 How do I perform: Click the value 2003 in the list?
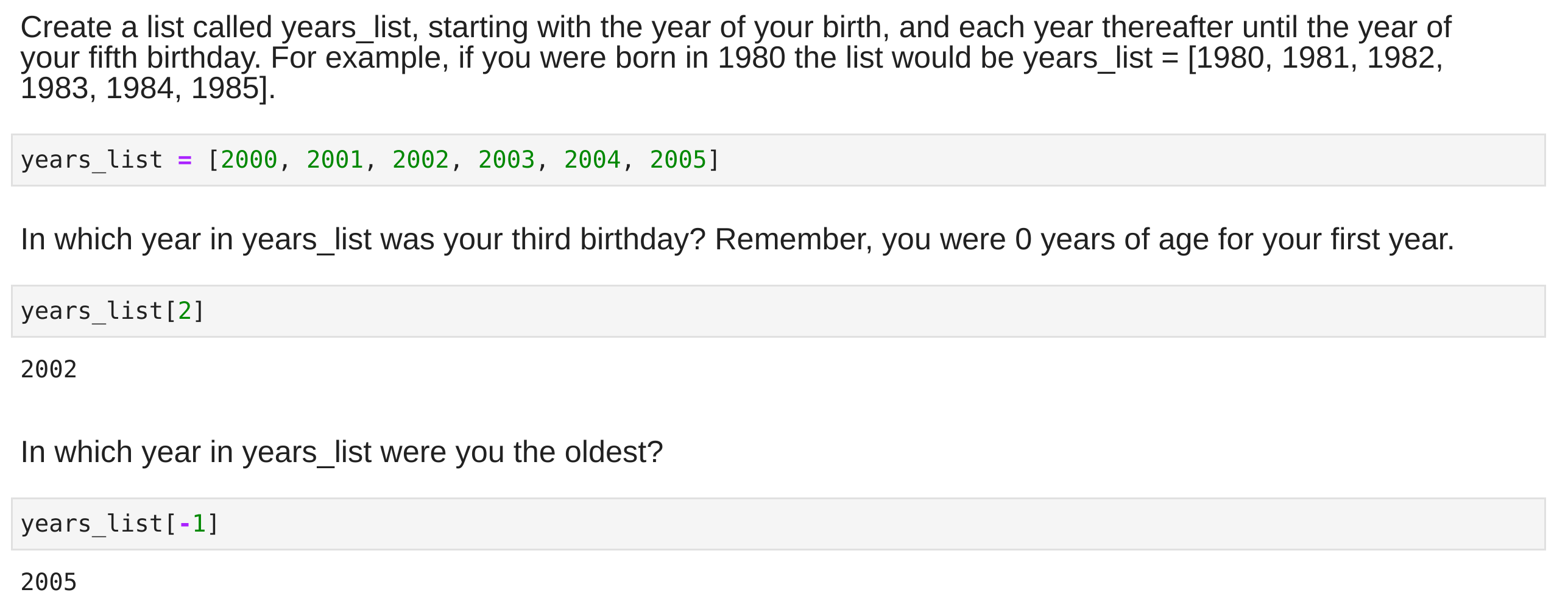coord(507,160)
